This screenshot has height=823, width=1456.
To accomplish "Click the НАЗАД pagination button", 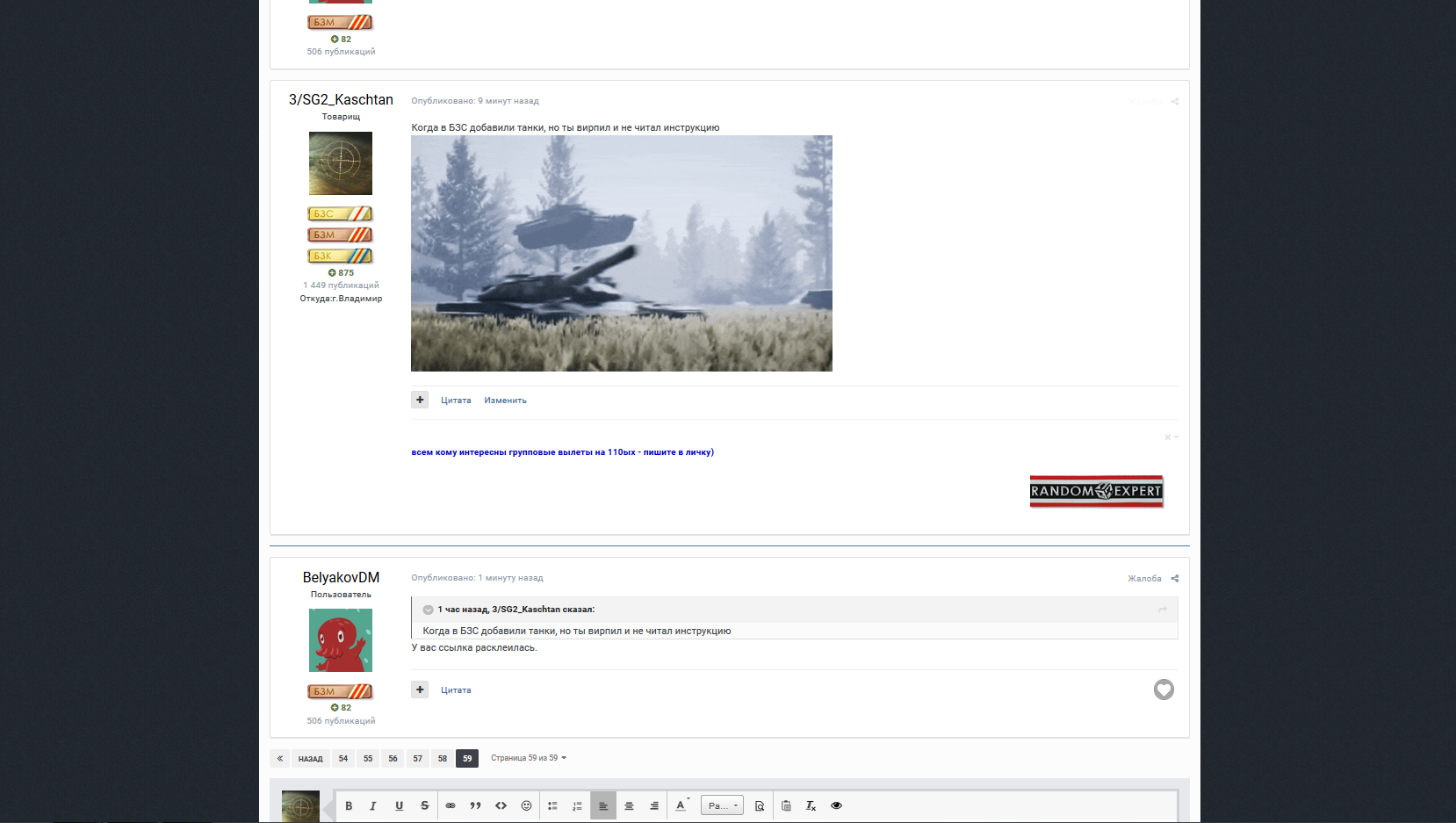I will (311, 758).
